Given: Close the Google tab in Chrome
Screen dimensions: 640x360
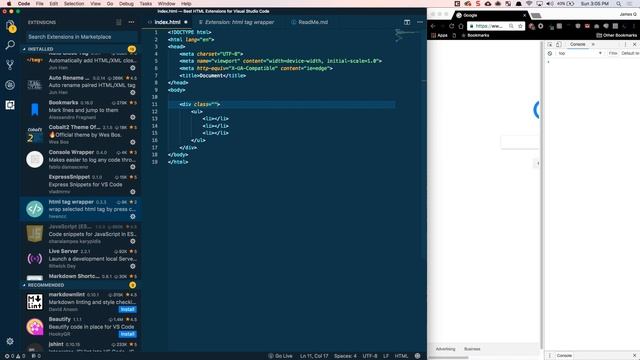Looking at the screenshot, I should coord(524,15).
